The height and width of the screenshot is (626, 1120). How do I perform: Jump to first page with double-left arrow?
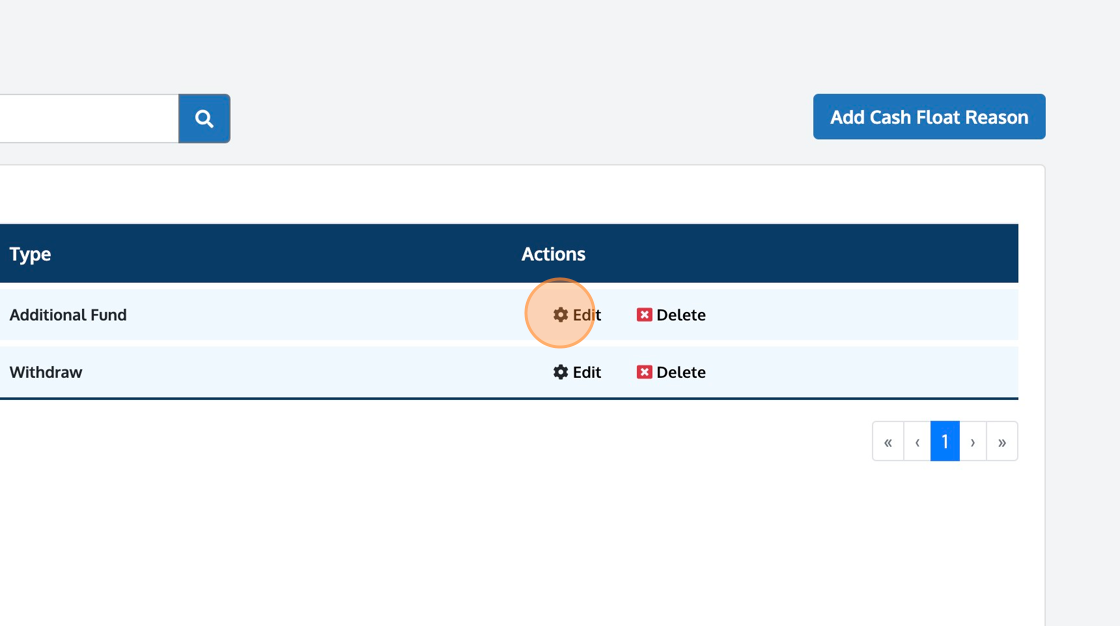click(888, 441)
